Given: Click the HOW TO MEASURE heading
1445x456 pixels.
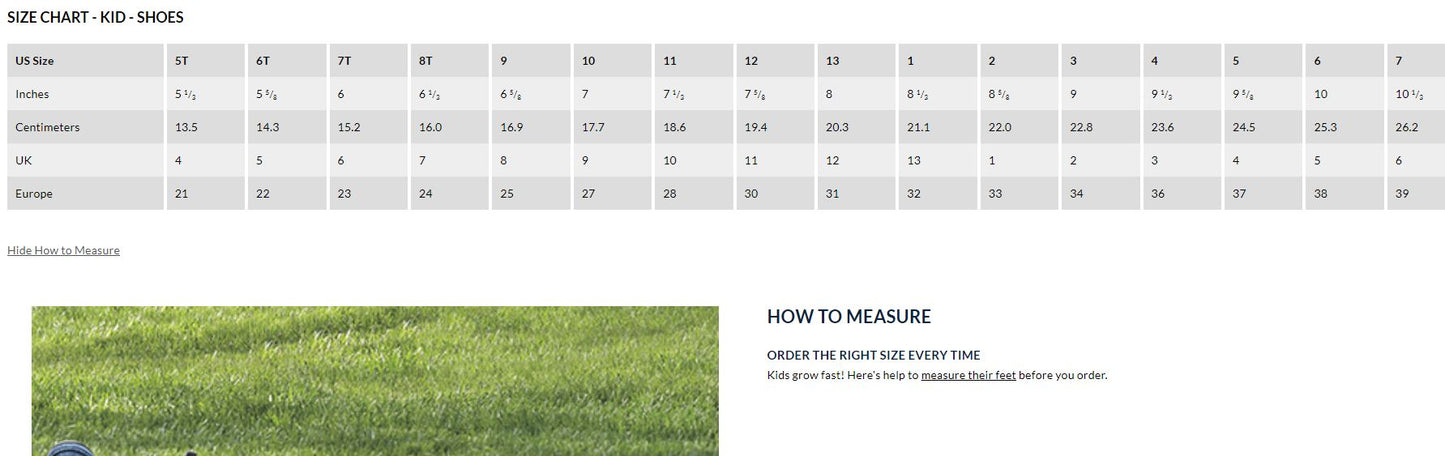Looking at the screenshot, I should click(848, 317).
